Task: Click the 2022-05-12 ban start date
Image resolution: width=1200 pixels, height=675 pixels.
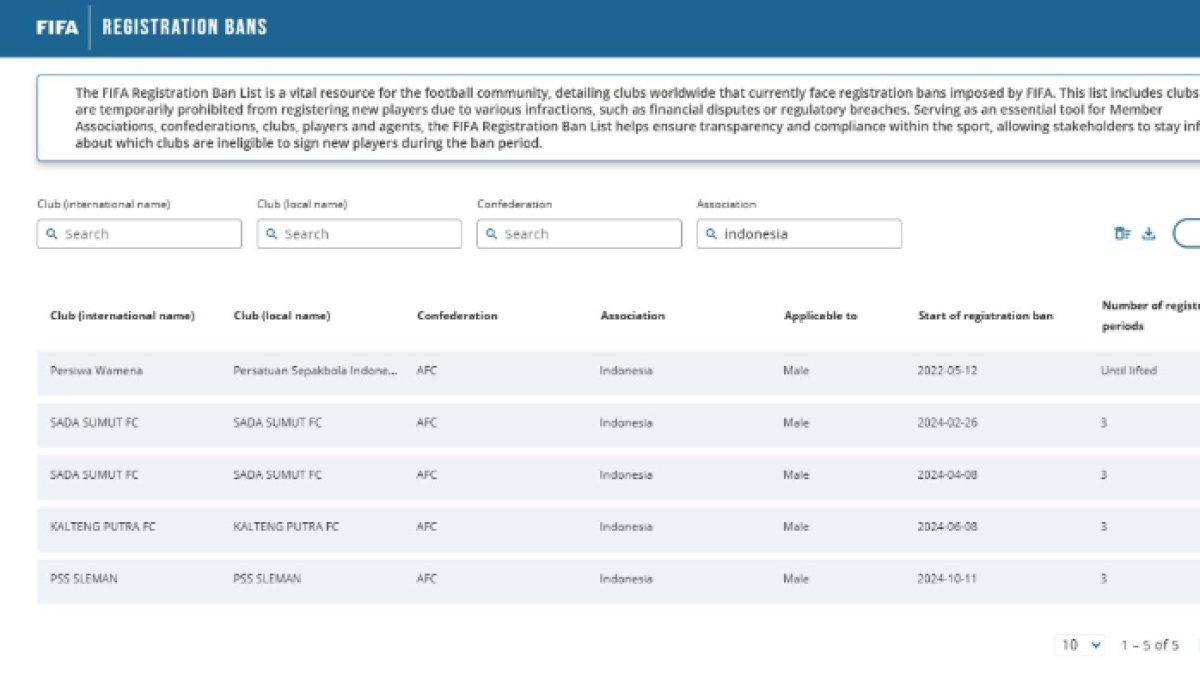Action: [x=947, y=371]
